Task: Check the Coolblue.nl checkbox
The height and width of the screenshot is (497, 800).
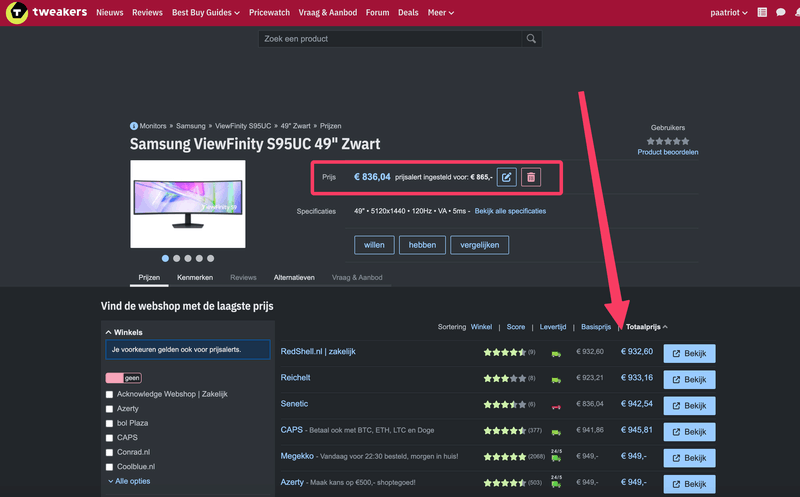Action: [x=109, y=467]
